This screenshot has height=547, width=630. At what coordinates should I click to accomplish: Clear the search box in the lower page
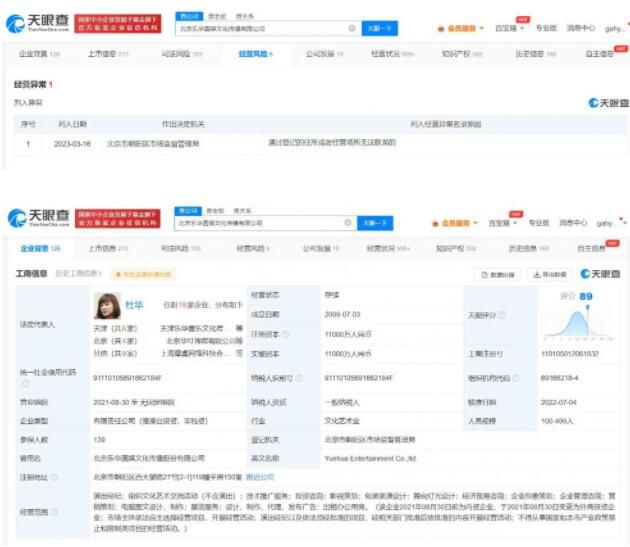click(348, 223)
